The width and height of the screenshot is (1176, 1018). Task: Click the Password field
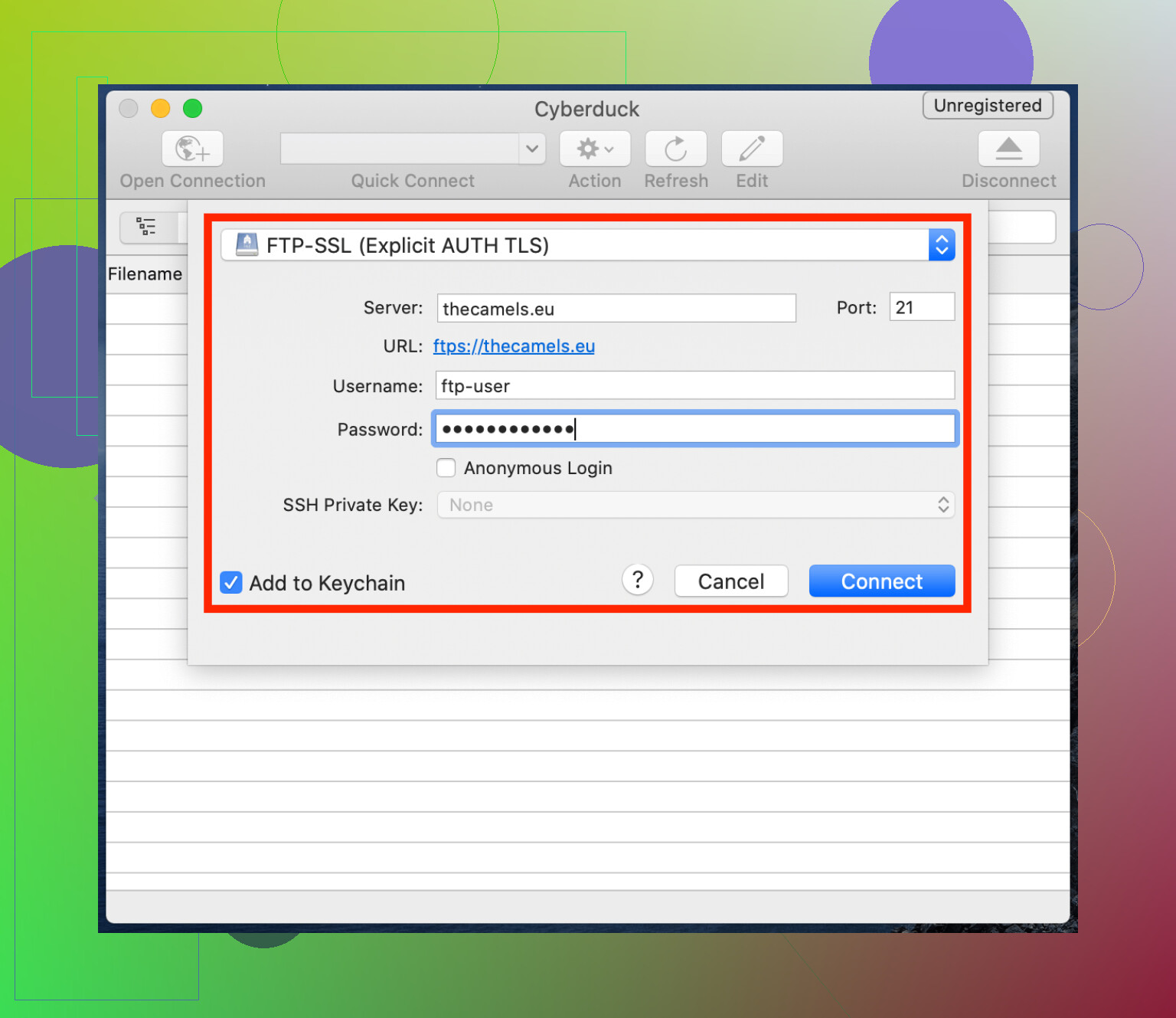[695, 429]
